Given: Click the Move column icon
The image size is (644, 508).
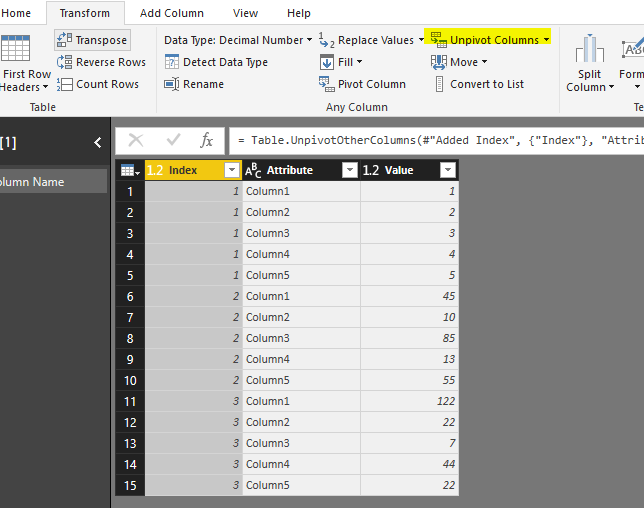Looking at the screenshot, I should [x=438, y=62].
